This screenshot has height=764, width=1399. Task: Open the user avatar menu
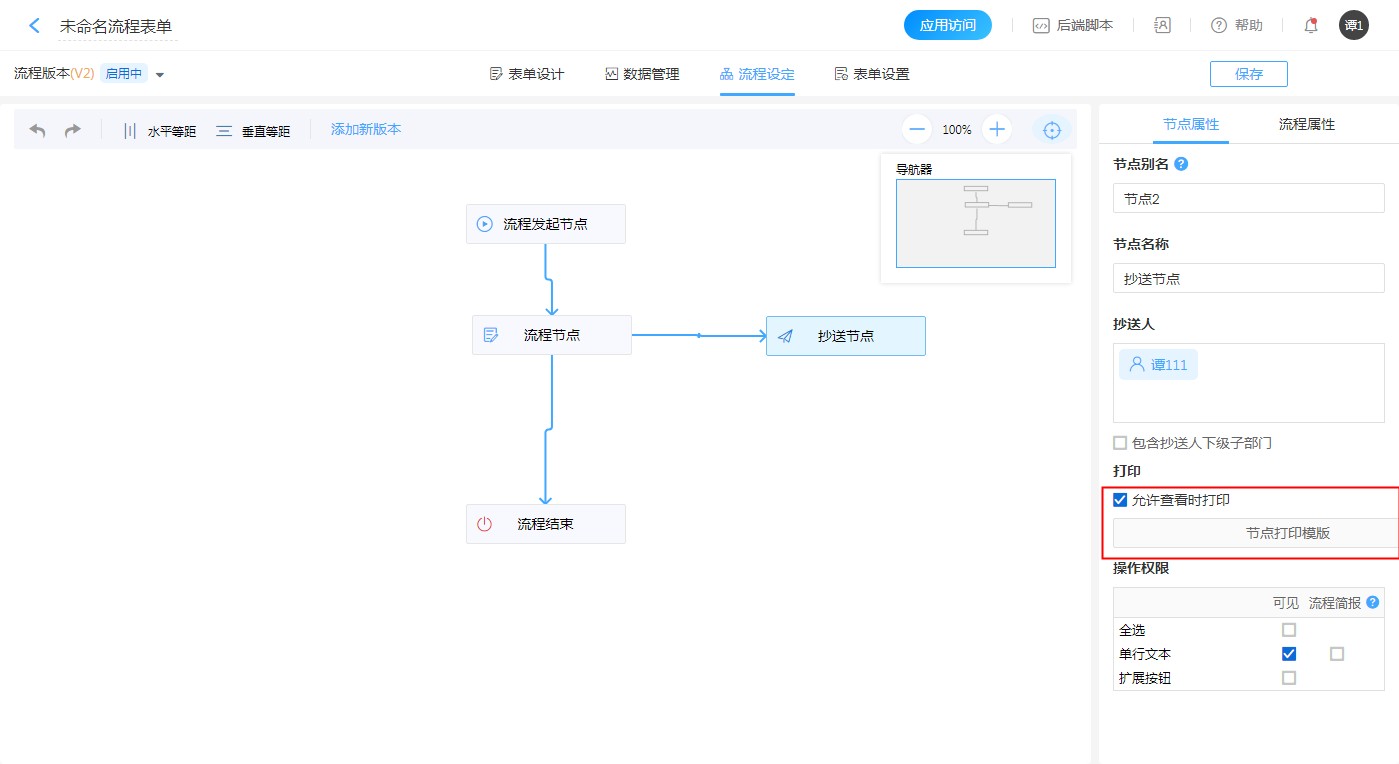1353,26
